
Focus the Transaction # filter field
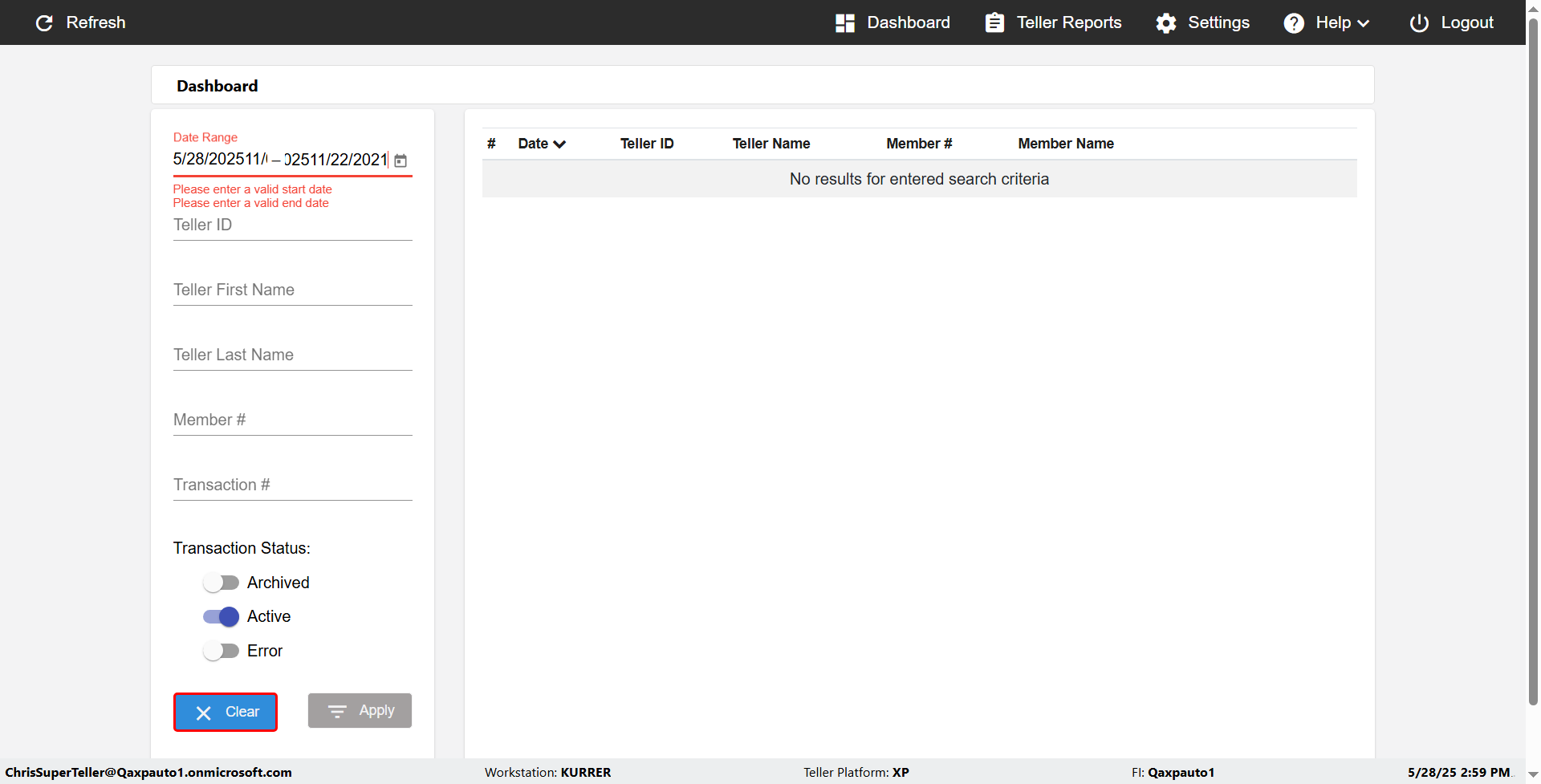point(293,485)
